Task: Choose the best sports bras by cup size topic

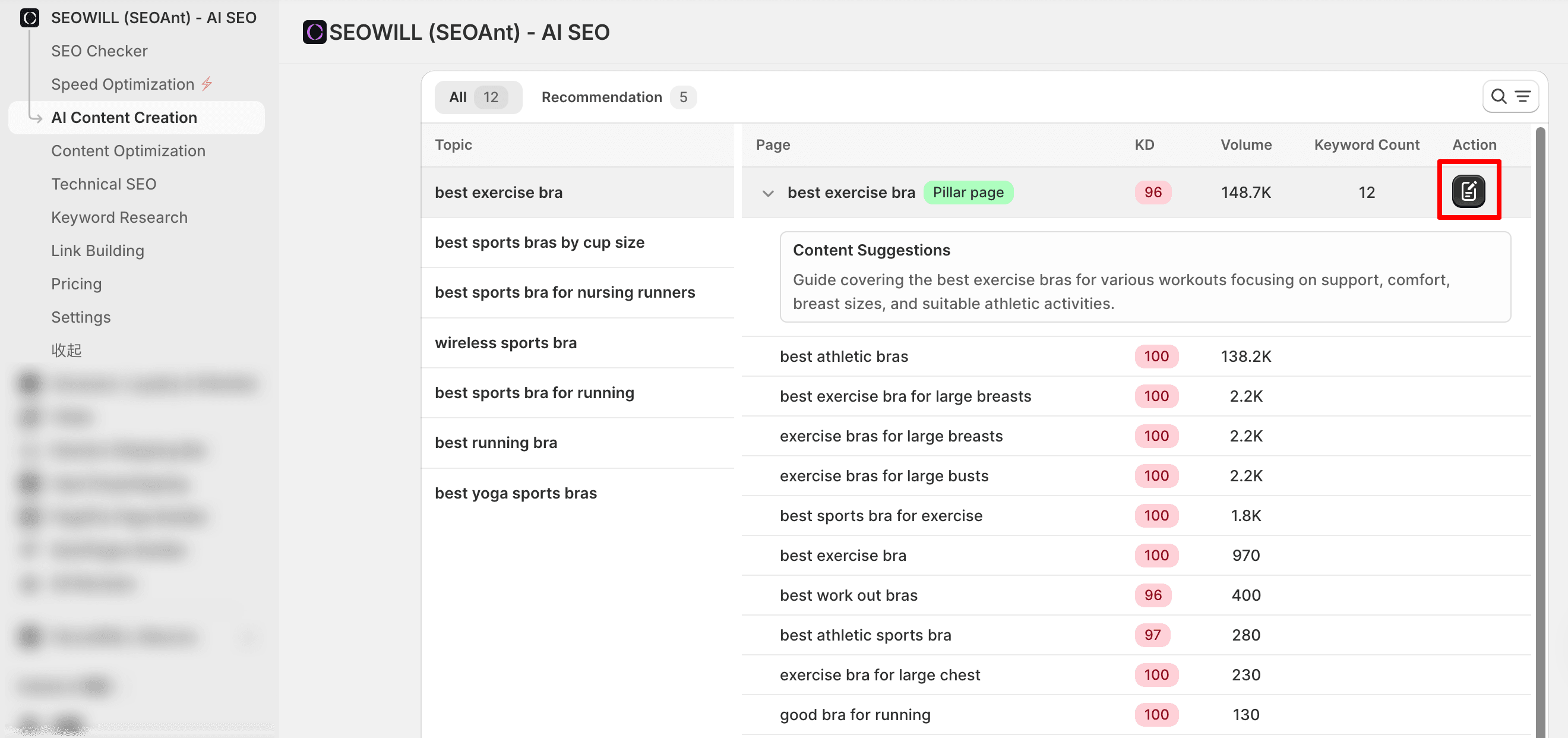Action: pyautogui.click(x=539, y=242)
